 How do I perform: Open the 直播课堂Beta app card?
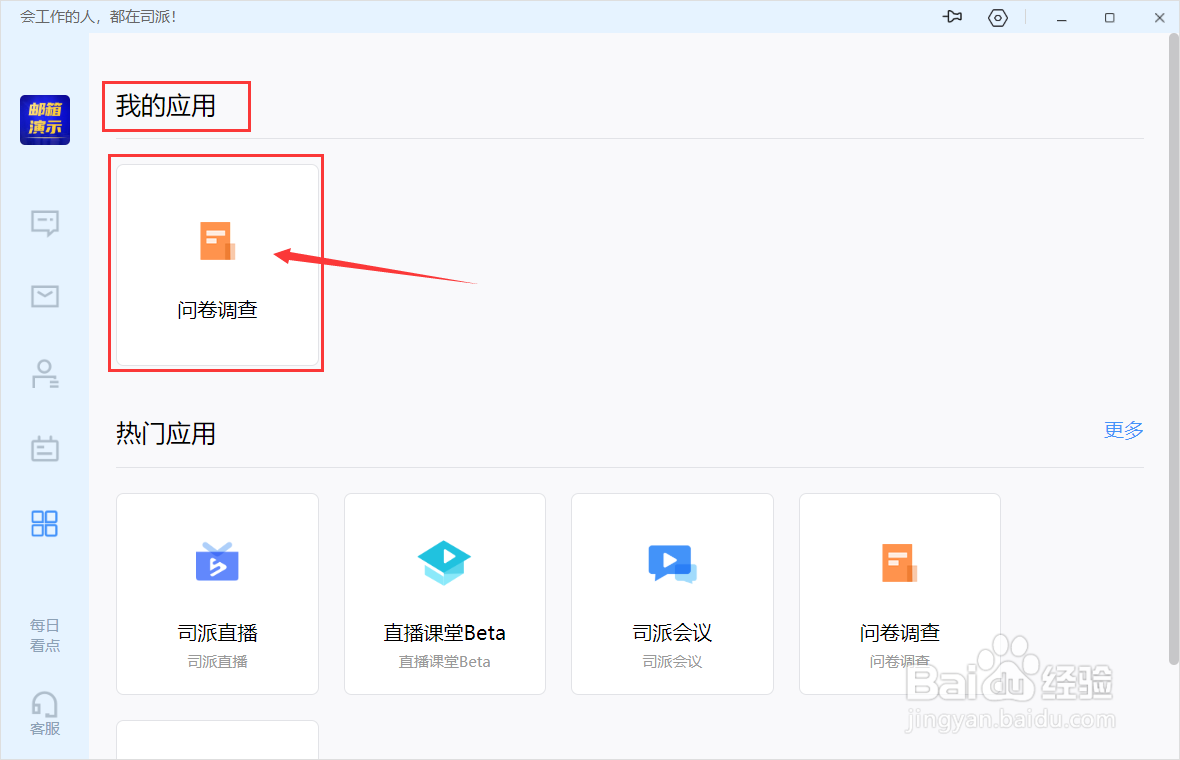click(445, 594)
